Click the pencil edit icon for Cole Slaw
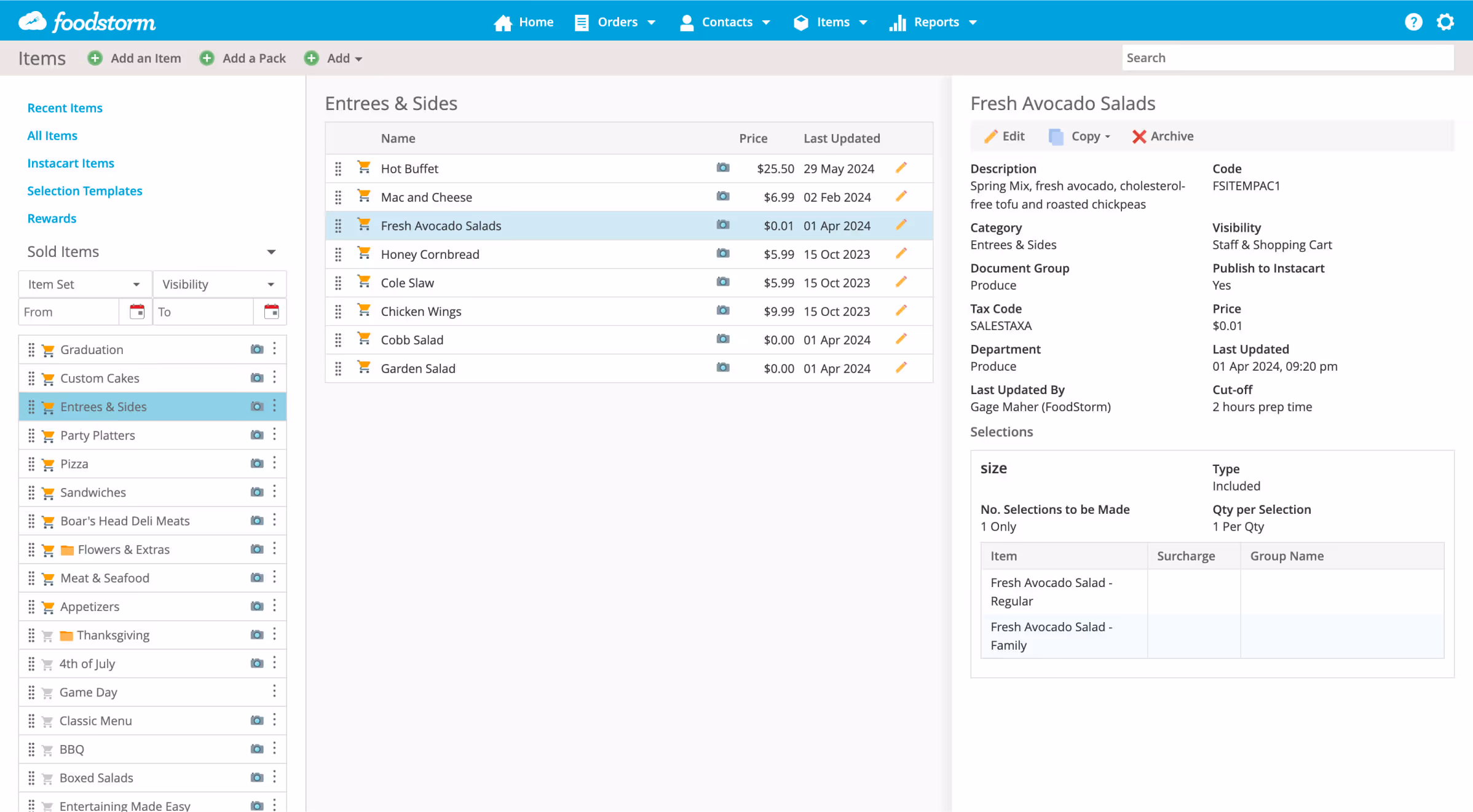 [x=901, y=282]
